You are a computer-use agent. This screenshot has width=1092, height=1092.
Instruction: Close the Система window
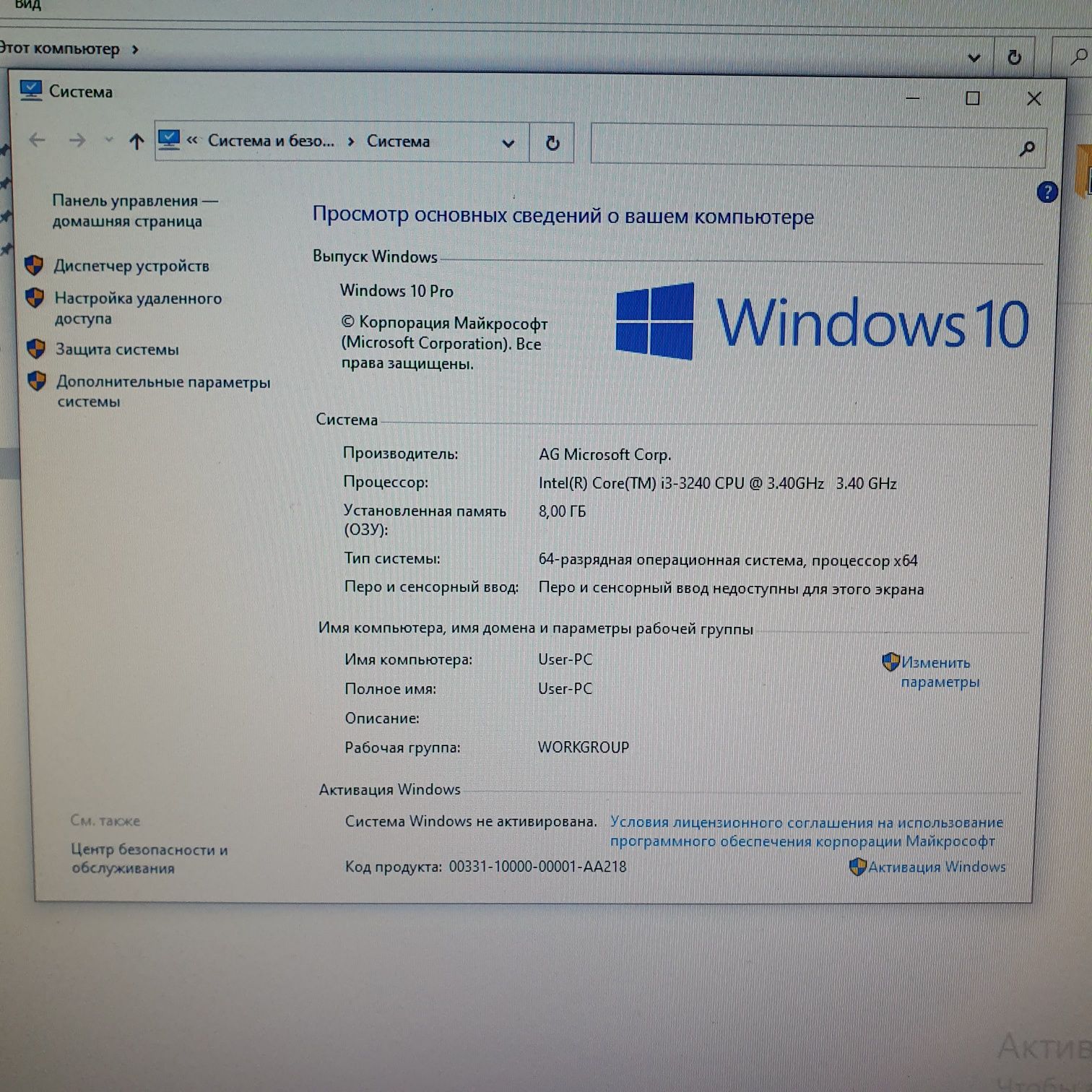tap(1034, 98)
